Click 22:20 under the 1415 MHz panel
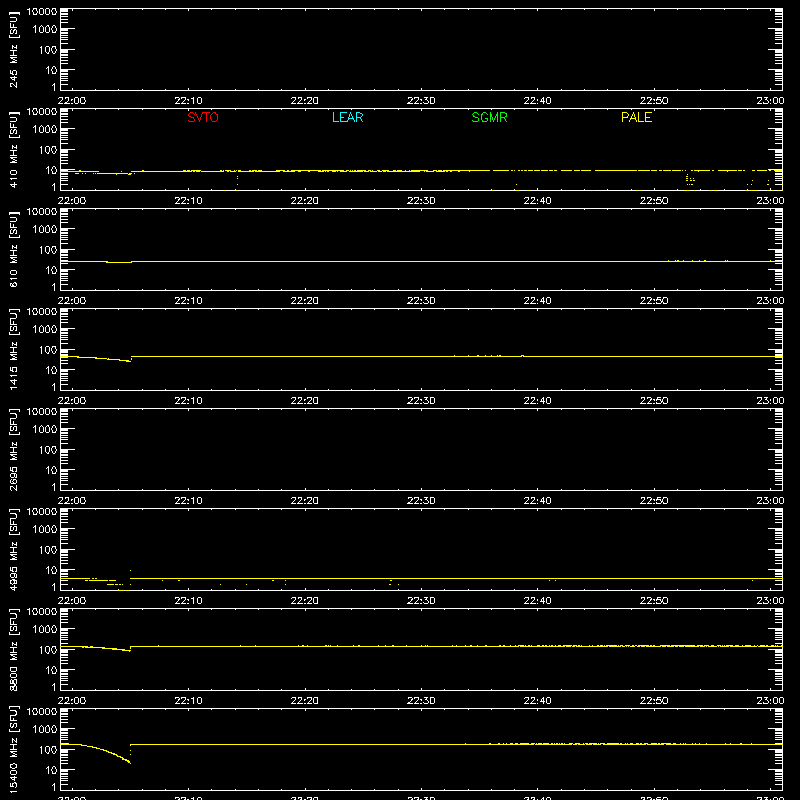800x800 pixels. [305, 401]
